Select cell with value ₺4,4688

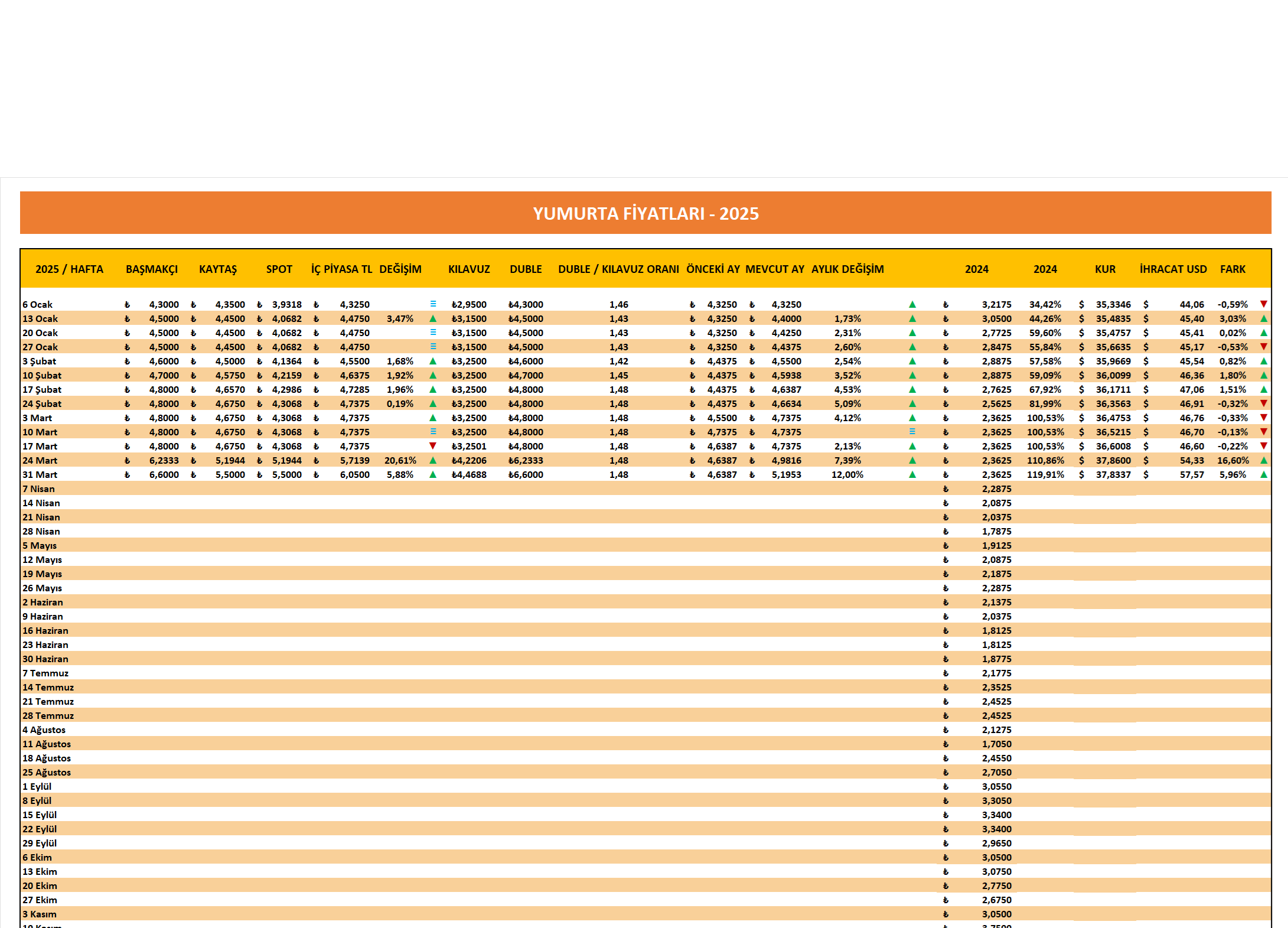pos(469,474)
